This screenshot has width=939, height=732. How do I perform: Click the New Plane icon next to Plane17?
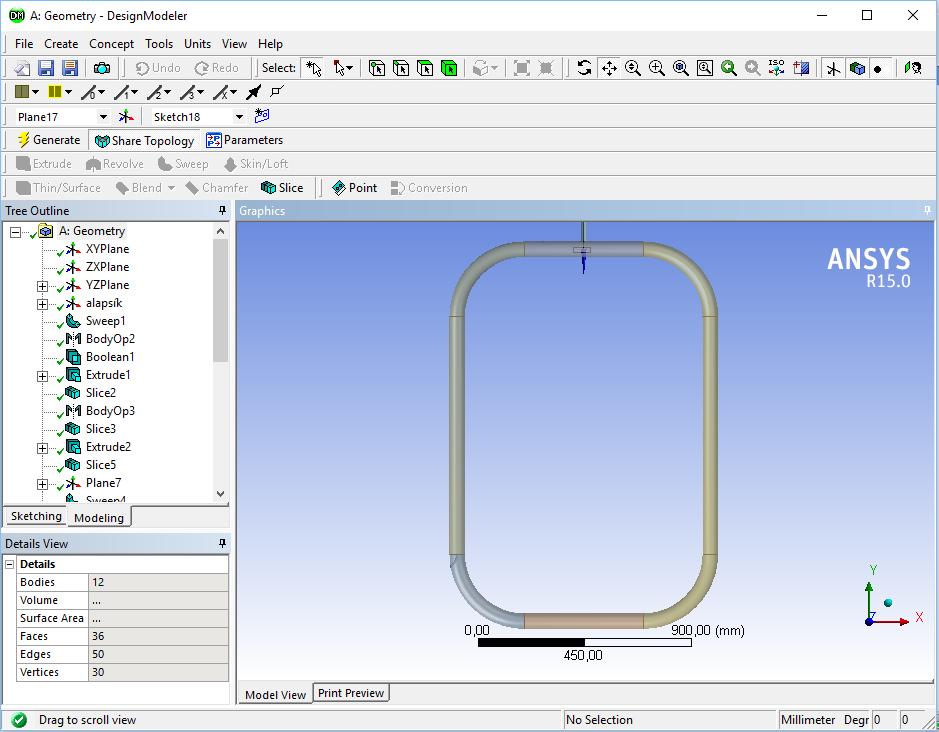pyautogui.click(x=126, y=116)
